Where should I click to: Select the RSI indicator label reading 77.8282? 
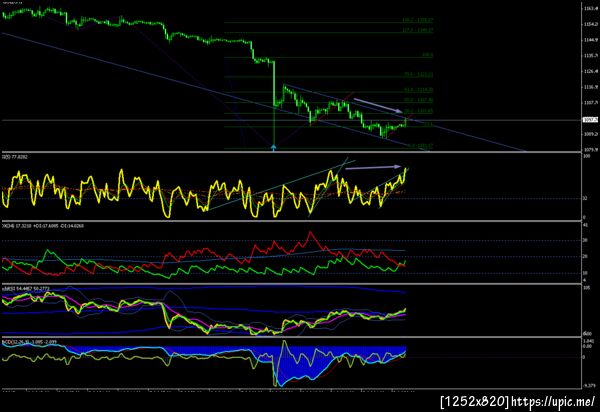point(15,157)
